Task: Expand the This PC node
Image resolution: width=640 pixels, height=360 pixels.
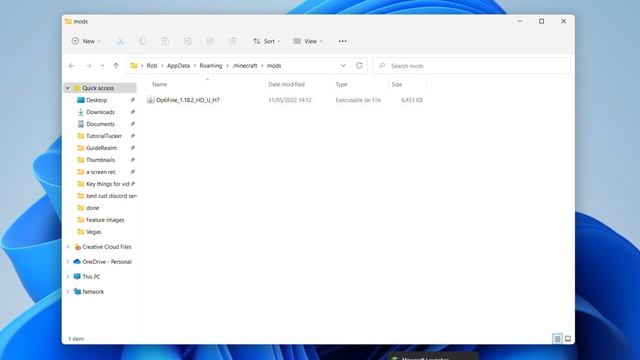Action: [68, 277]
